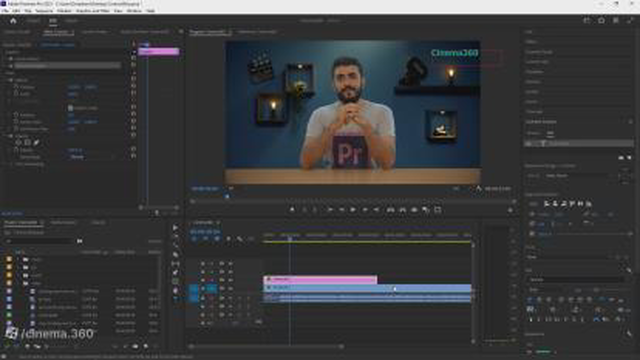Open Program Monitor button editor plus icon
640x360 pixels.
pos(510,210)
